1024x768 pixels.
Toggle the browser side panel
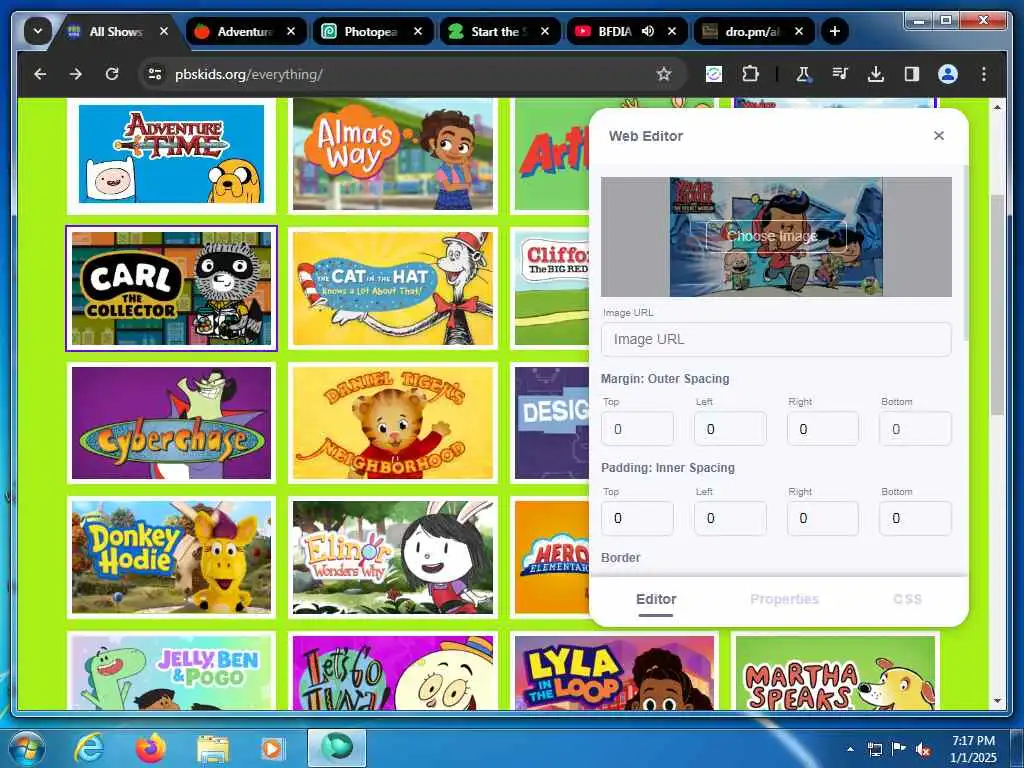point(912,74)
